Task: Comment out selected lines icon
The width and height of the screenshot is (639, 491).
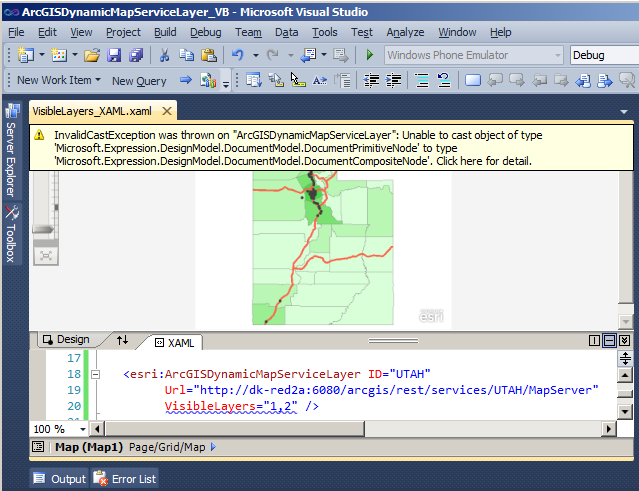Action: [x=422, y=80]
